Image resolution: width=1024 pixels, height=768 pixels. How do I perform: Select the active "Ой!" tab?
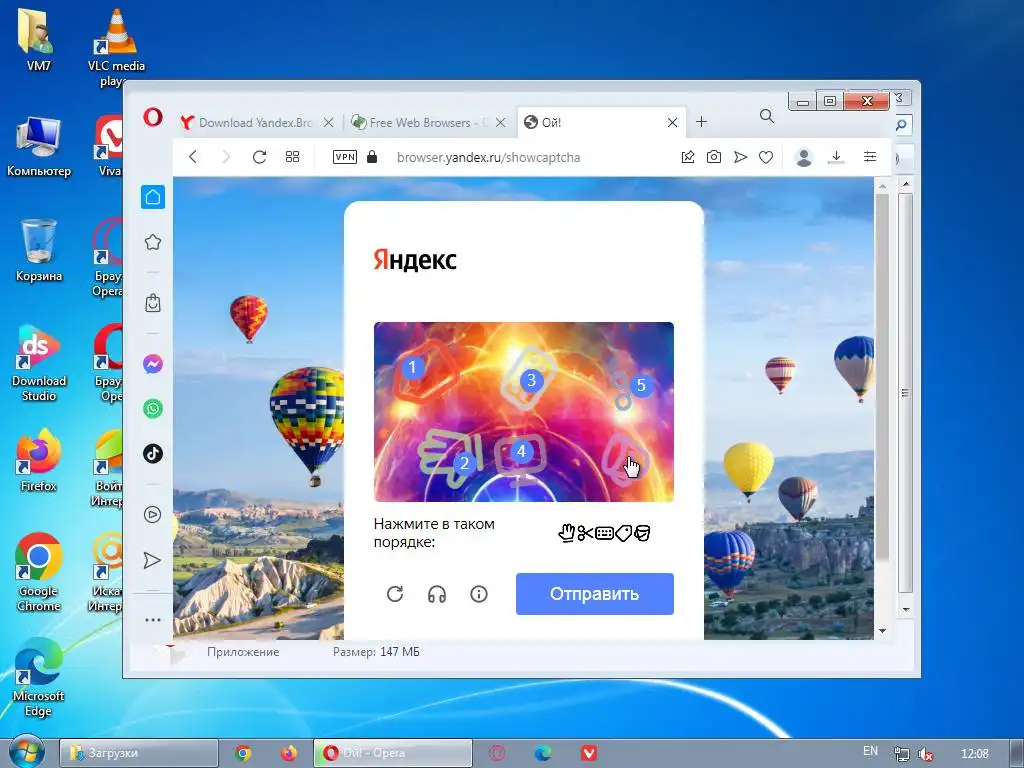click(601, 122)
